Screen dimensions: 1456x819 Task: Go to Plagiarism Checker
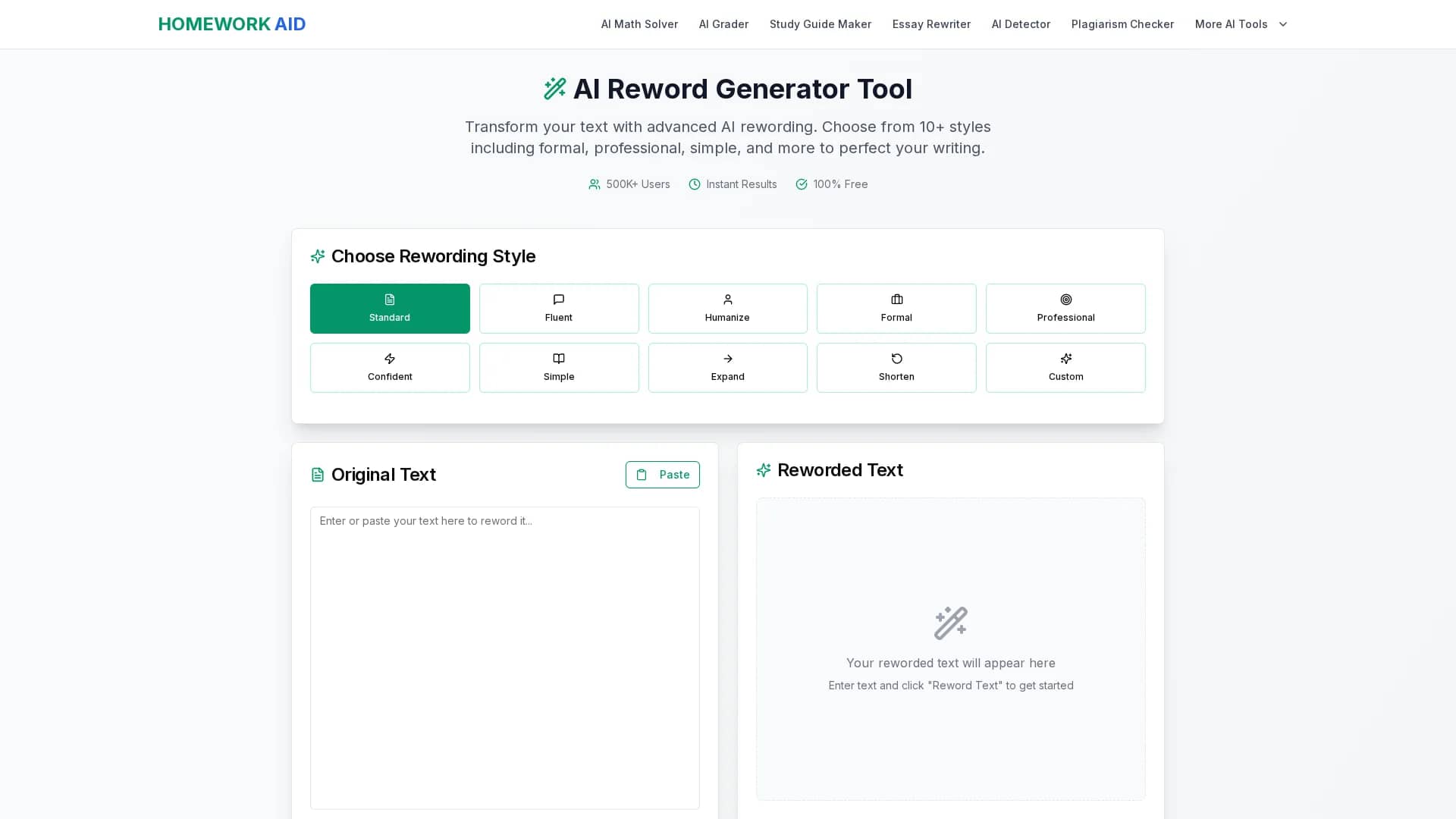click(x=1122, y=24)
